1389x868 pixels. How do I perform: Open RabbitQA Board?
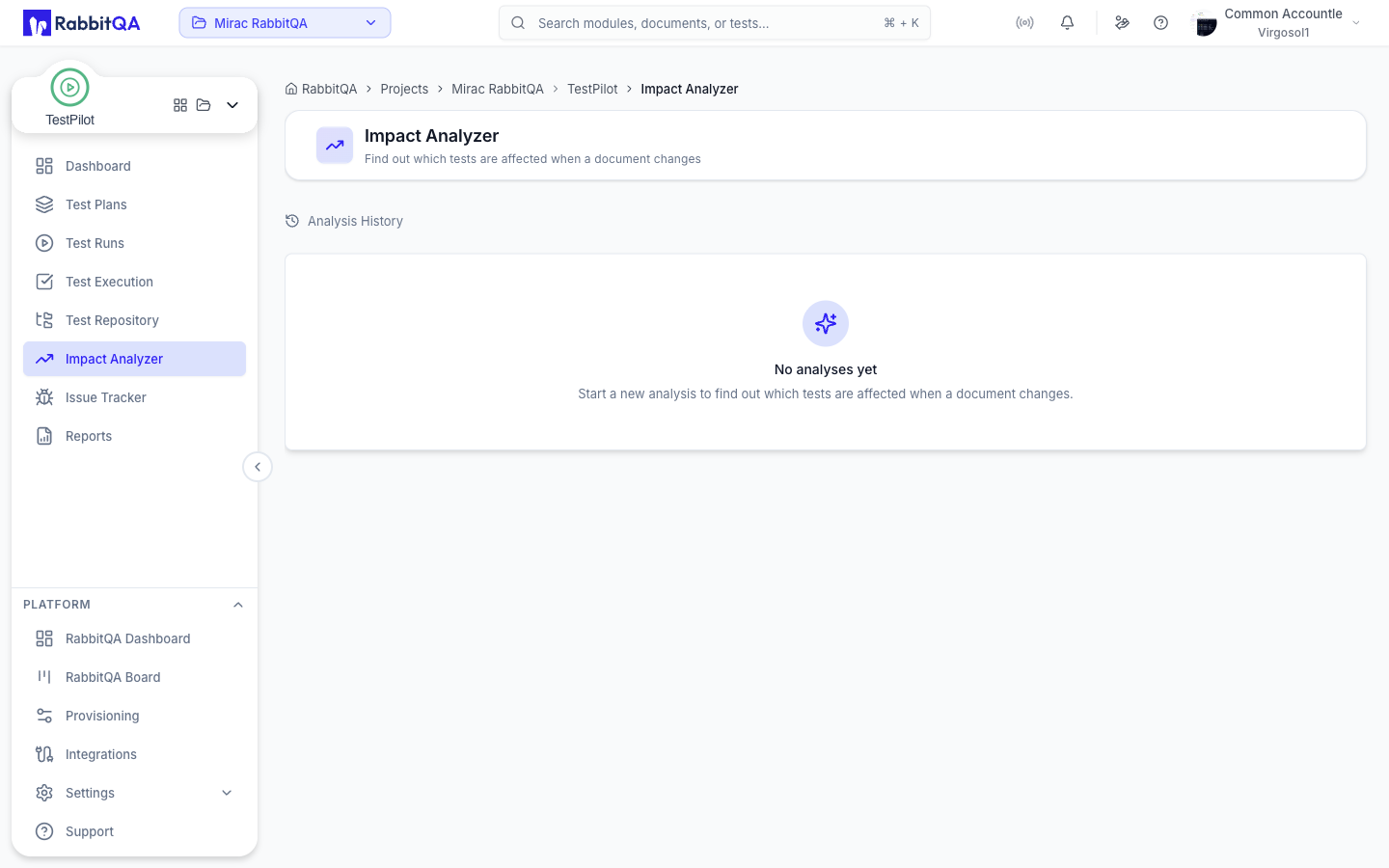pos(134,677)
